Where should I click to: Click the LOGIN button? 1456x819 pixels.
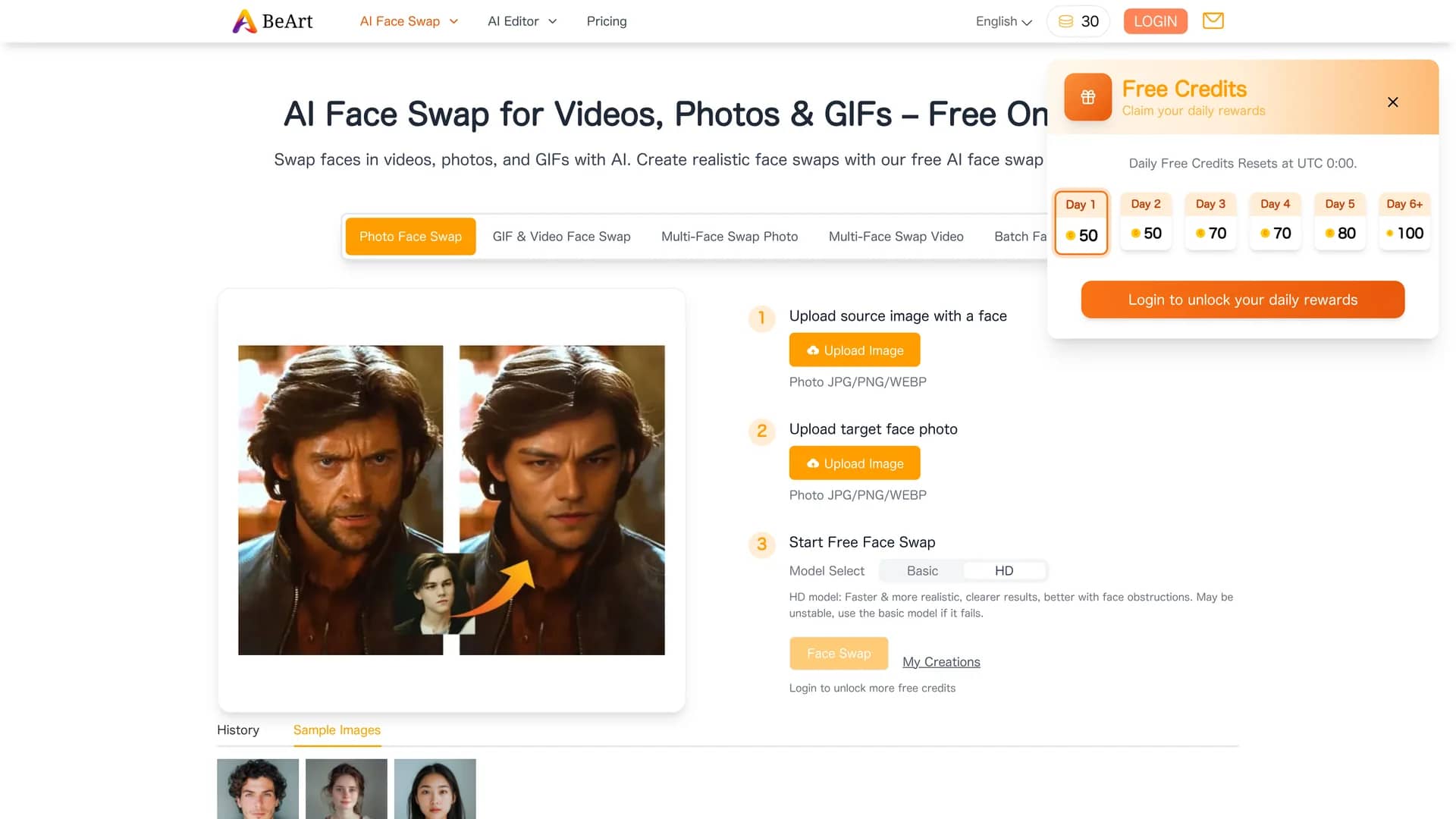tap(1155, 21)
